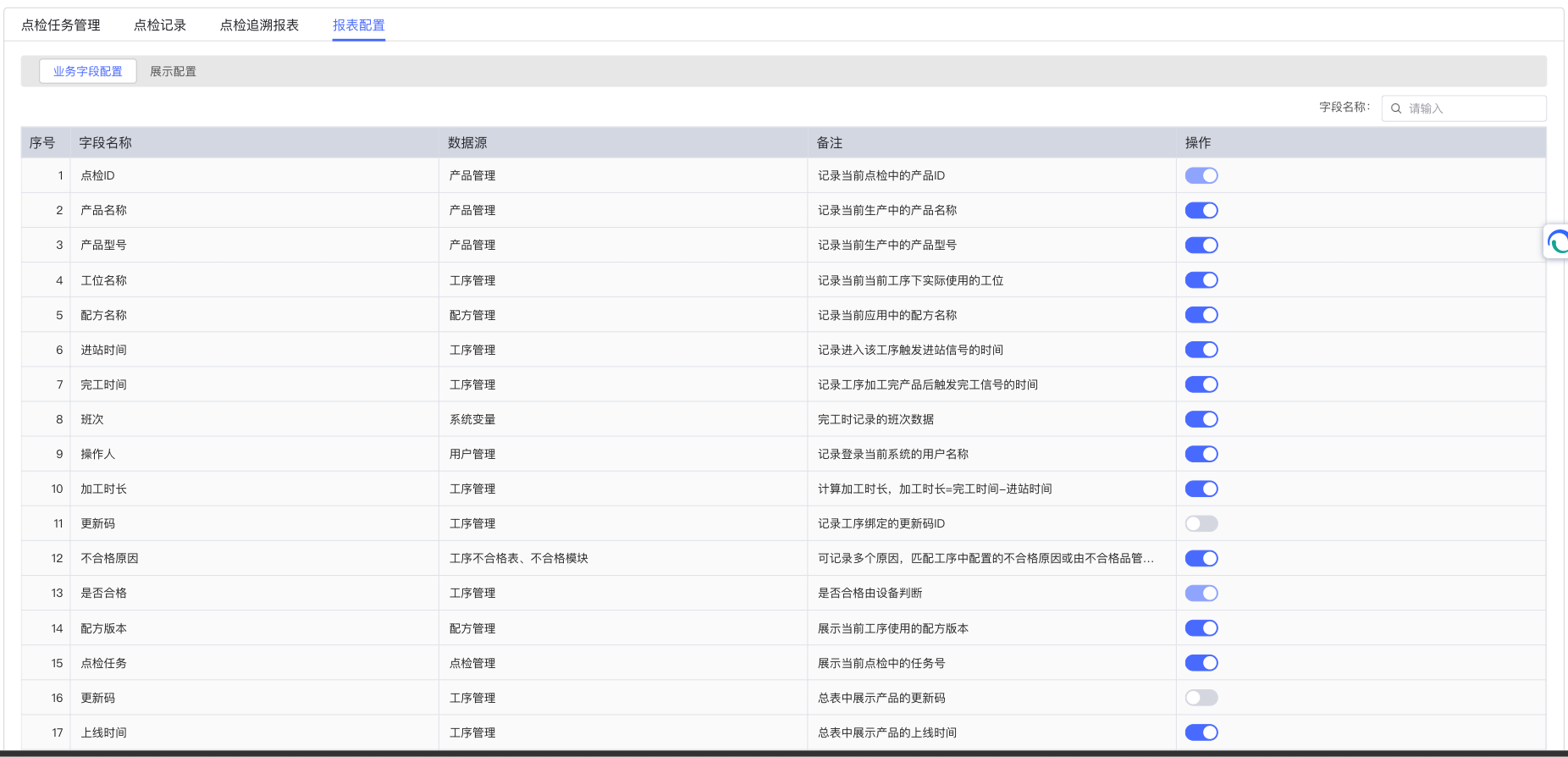Click the 字段名称 search input field
This screenshot has height=757, width=1568.
(1473, 108)
